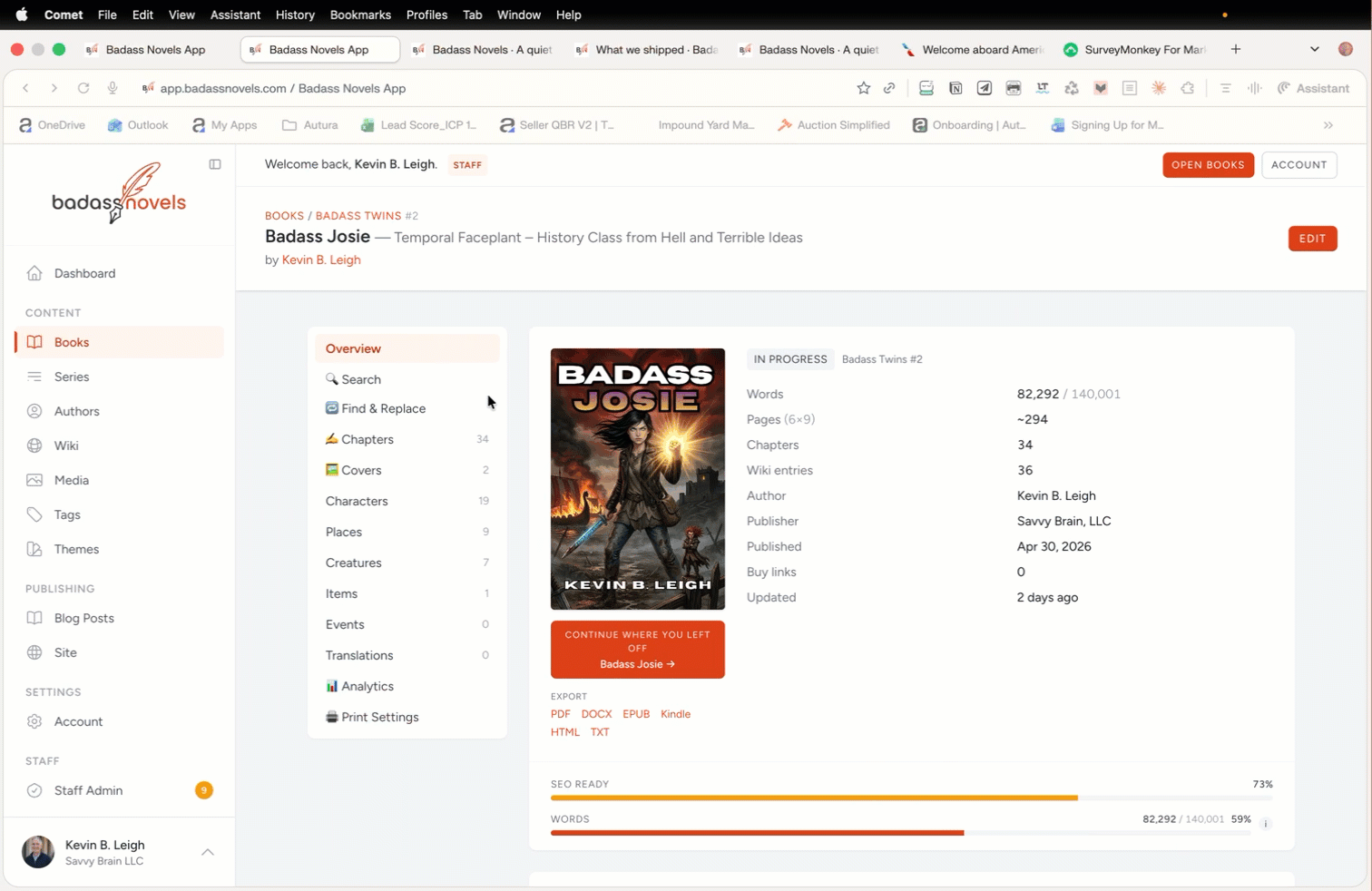Open the browser tab list dropdown

(1314, 50)
